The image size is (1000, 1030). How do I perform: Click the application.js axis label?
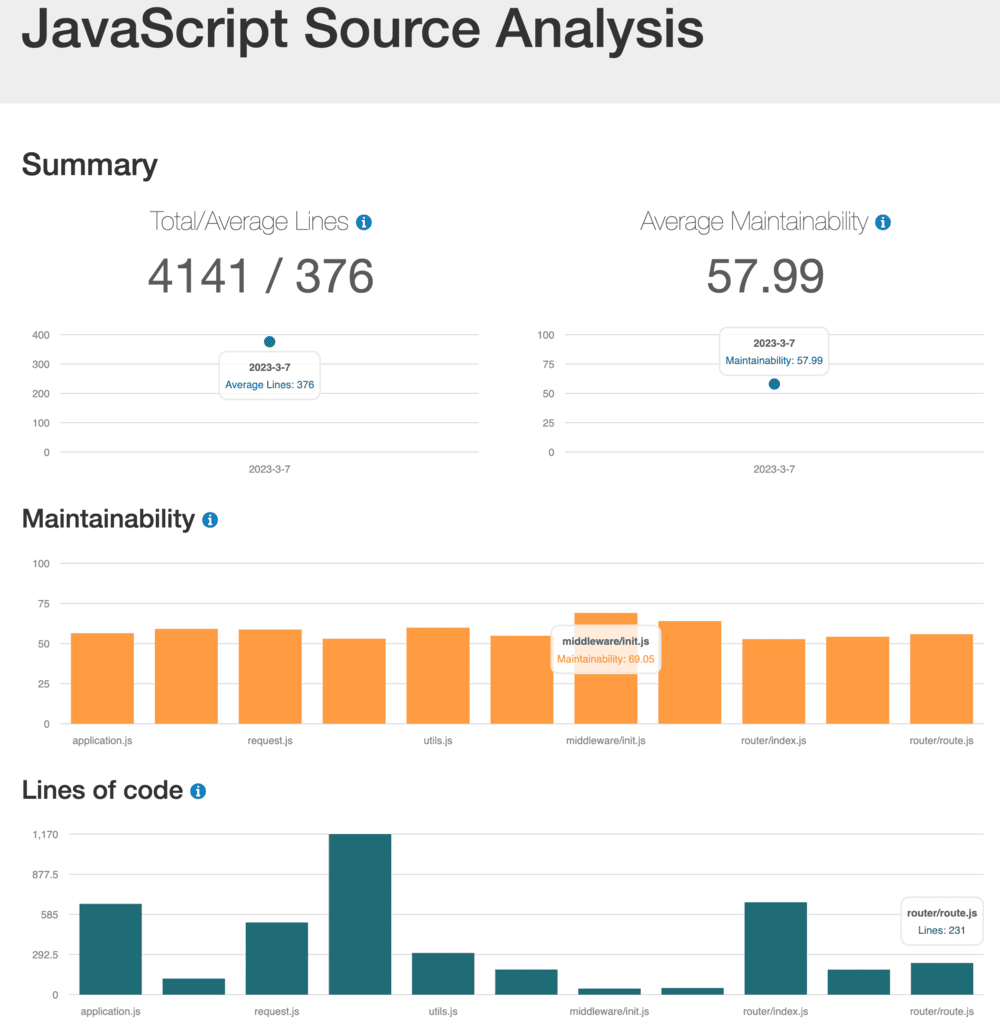pyautogui.click(x=102, y=740)
